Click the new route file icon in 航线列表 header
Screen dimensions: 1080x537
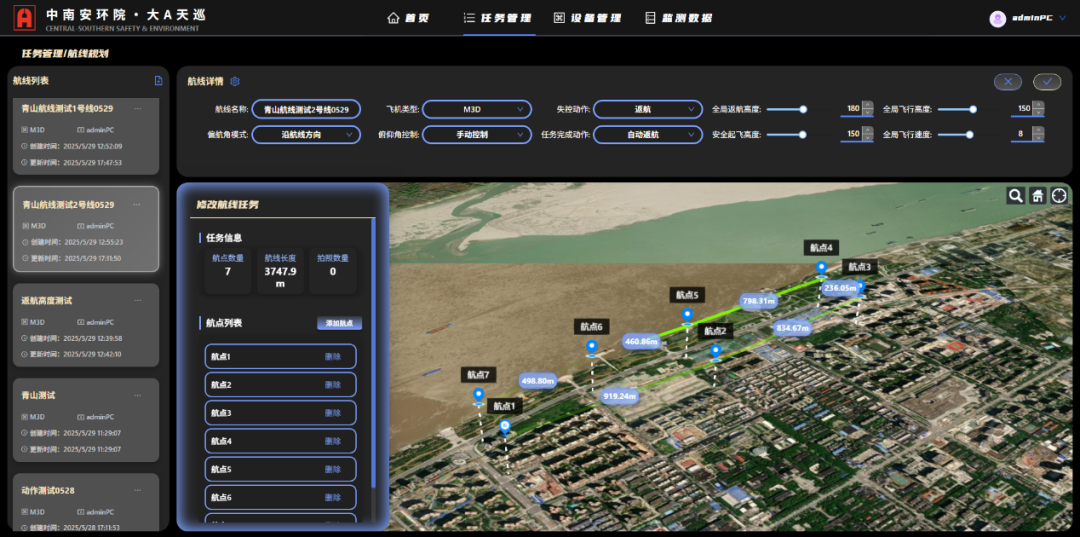click(158, 81)
